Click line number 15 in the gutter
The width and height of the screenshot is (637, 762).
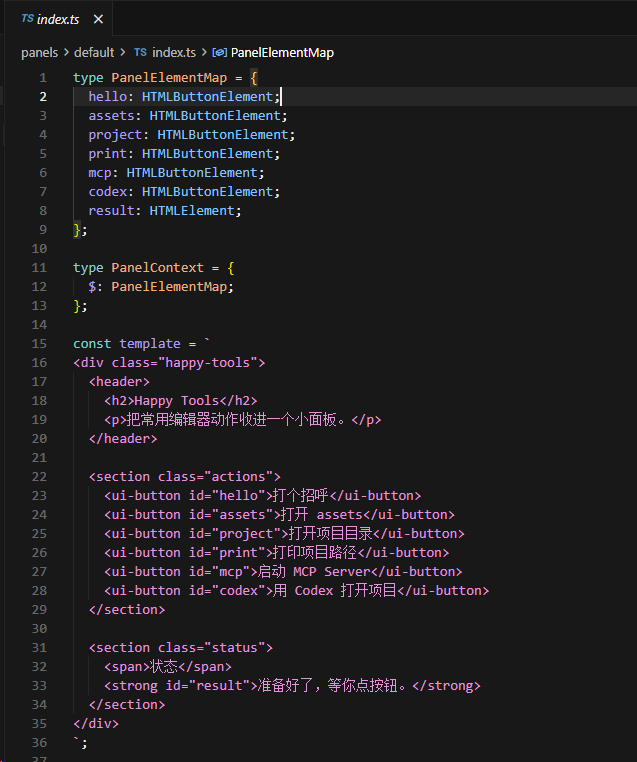pyautogui.click(x=39, y=344)
